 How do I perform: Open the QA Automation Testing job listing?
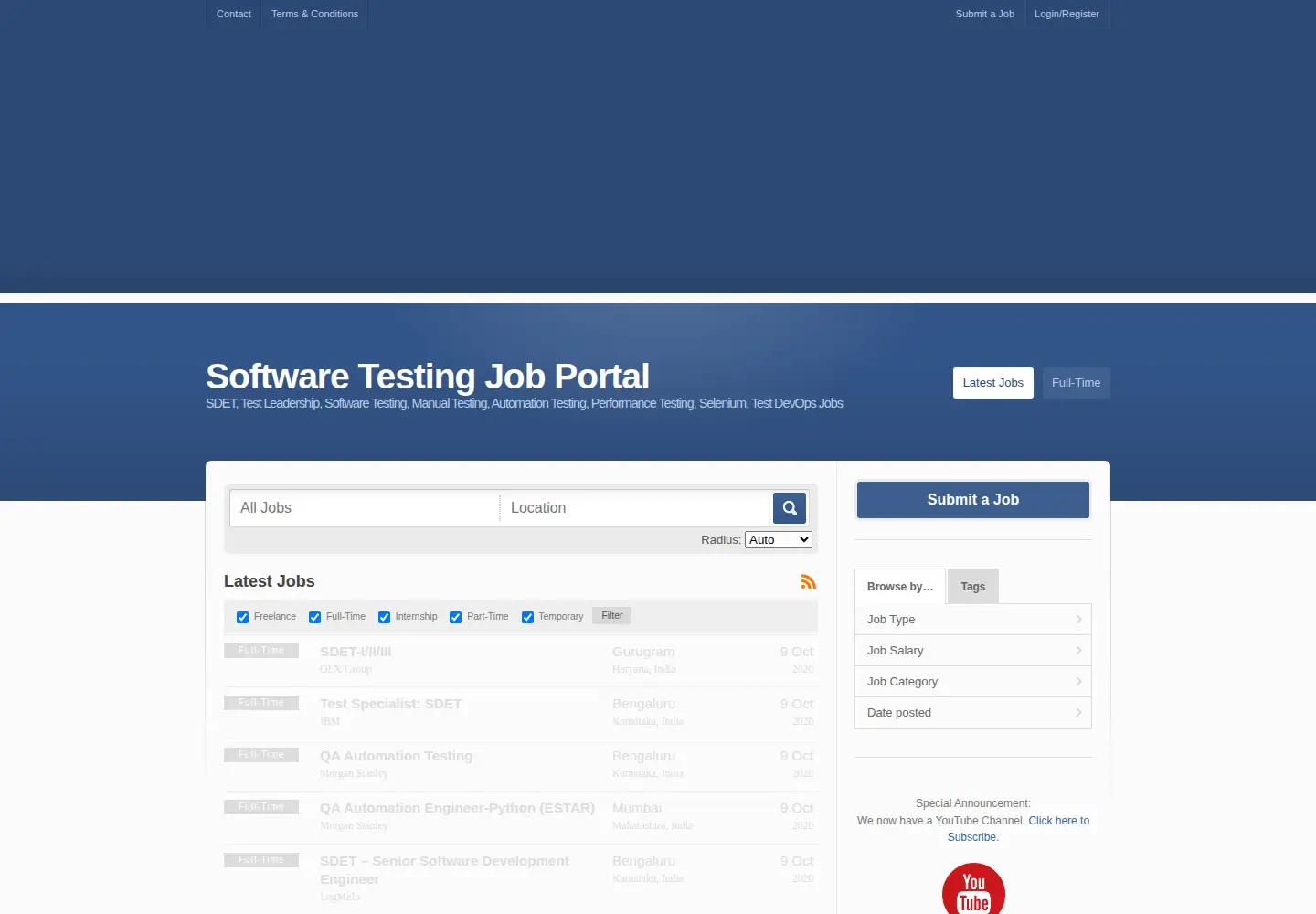pyautogui.click(x=397, y=756)
